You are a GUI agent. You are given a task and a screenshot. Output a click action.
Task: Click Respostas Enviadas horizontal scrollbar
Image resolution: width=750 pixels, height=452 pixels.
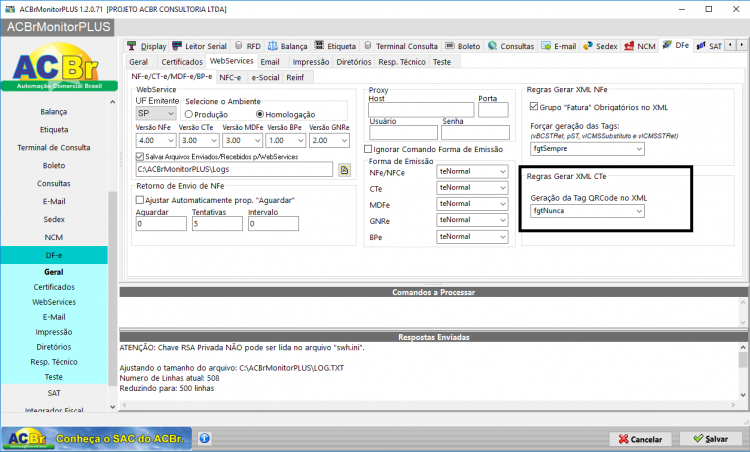[x=429, y=405]
